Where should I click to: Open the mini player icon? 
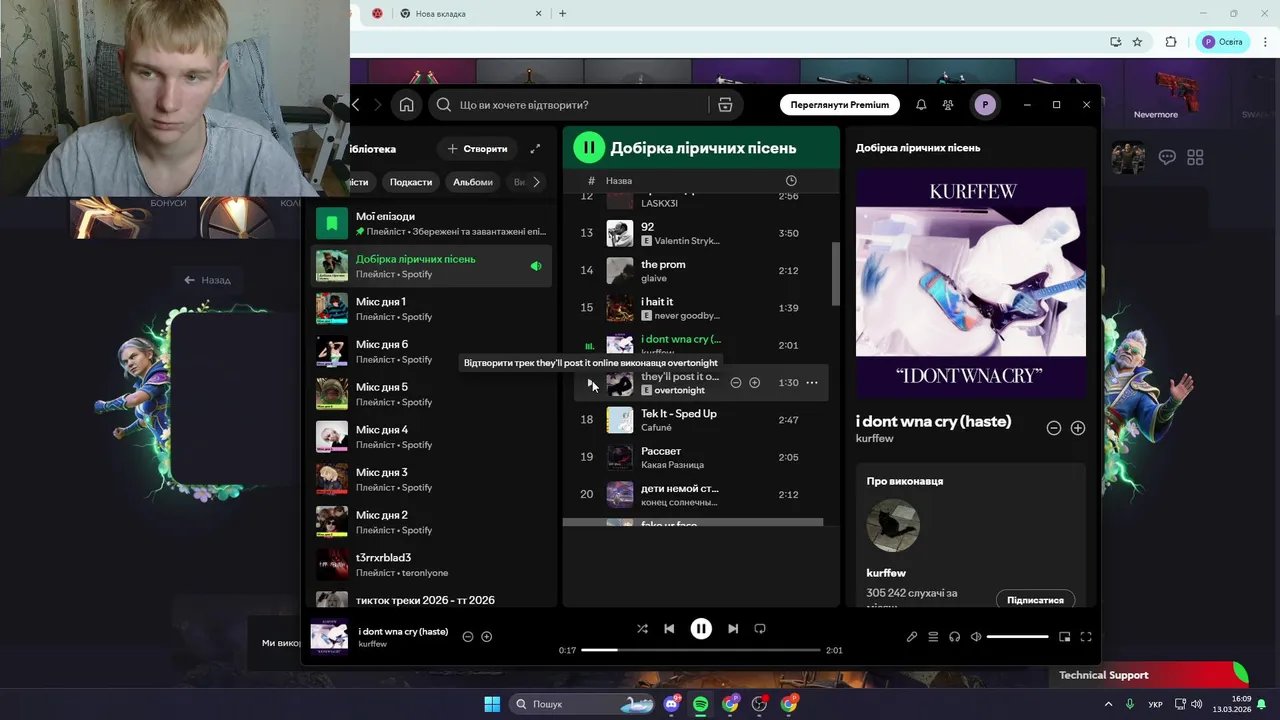pyautogui.click(x=1065, y=637)
